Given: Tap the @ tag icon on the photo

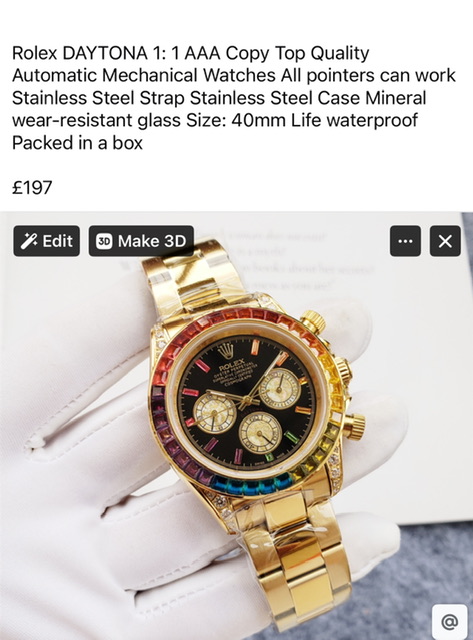Looking at the screenshot, I should click(x=450, y=622).
